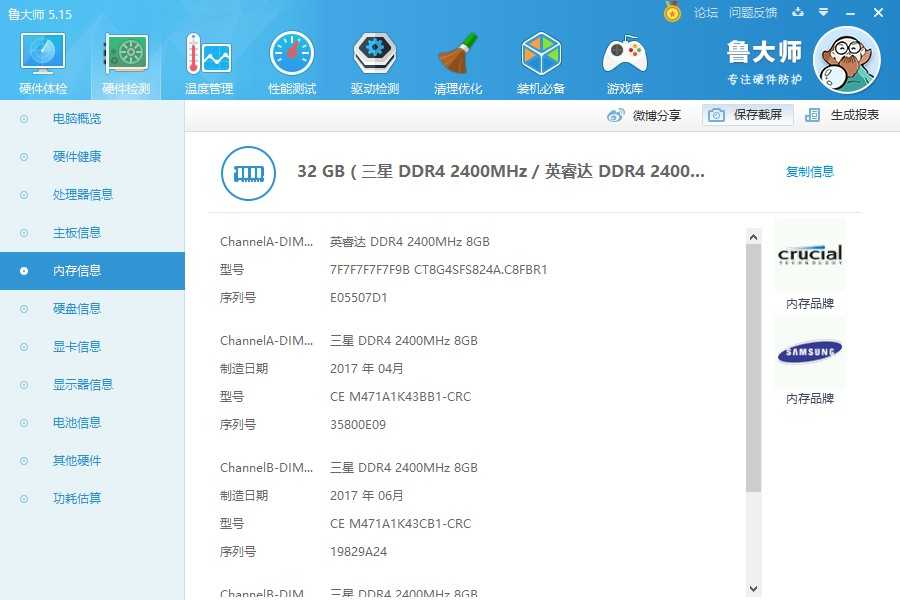The height and width of the screenshot is (600, 900).
Task: Select 其他硬件 in the sidebar
Action: (x=92, y=460)
